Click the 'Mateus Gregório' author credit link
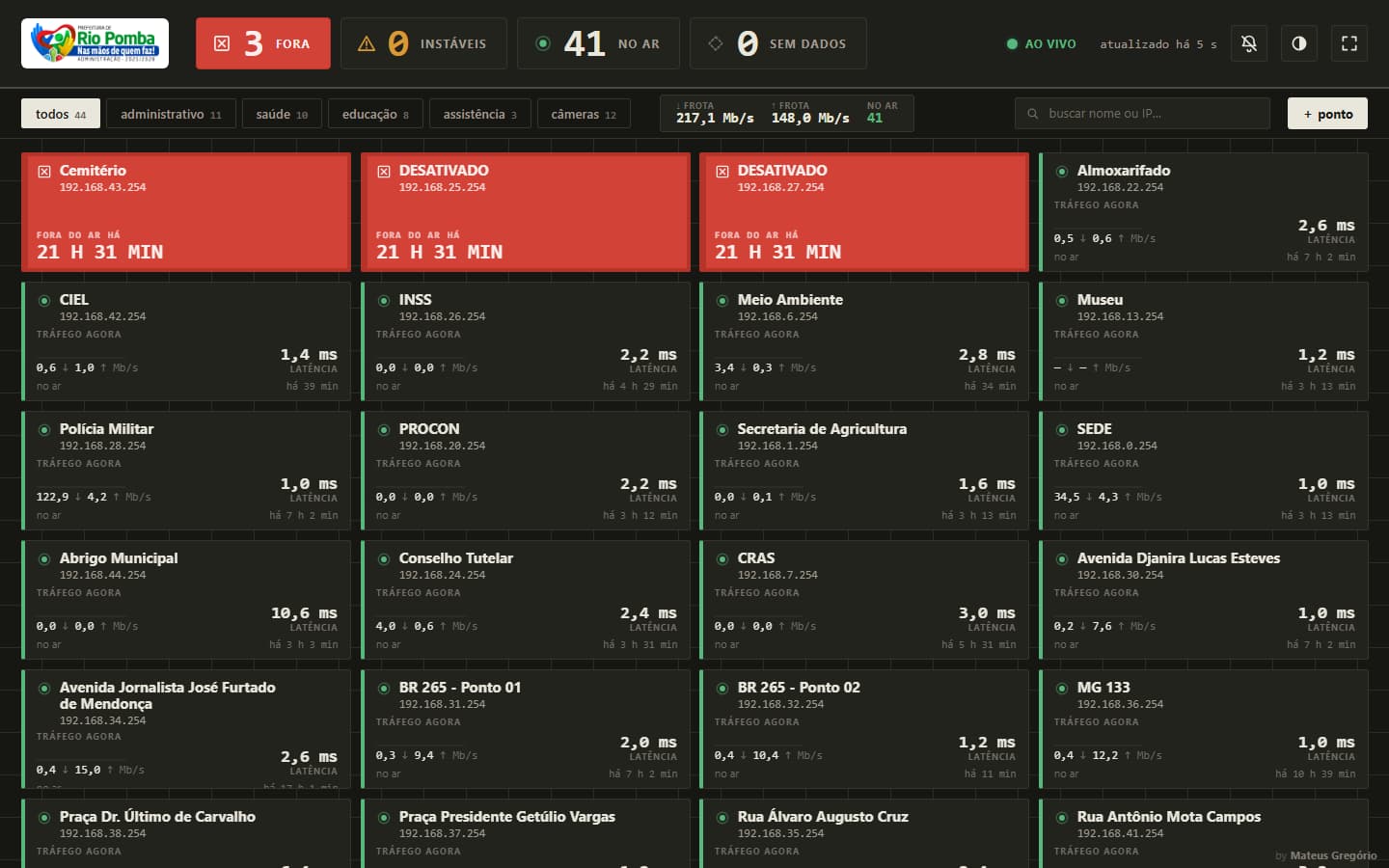This screenshot has height=868, width=1389. (1333, 855)
